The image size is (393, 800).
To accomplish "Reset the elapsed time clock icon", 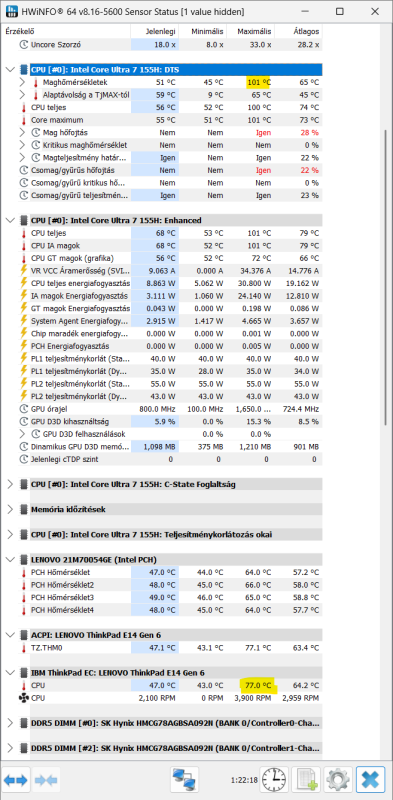I will click(x=275, y=779).
